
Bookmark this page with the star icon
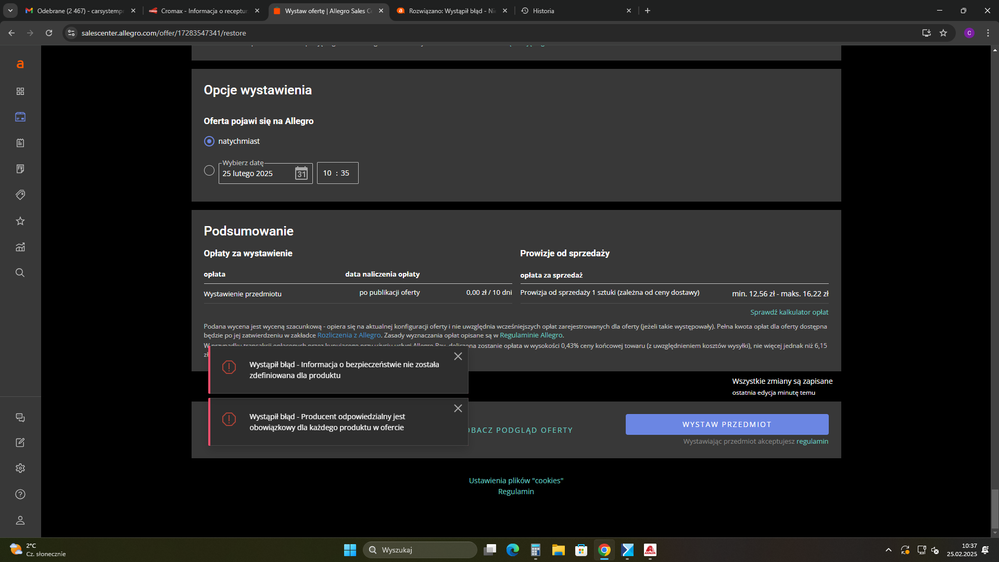point(943,33)
